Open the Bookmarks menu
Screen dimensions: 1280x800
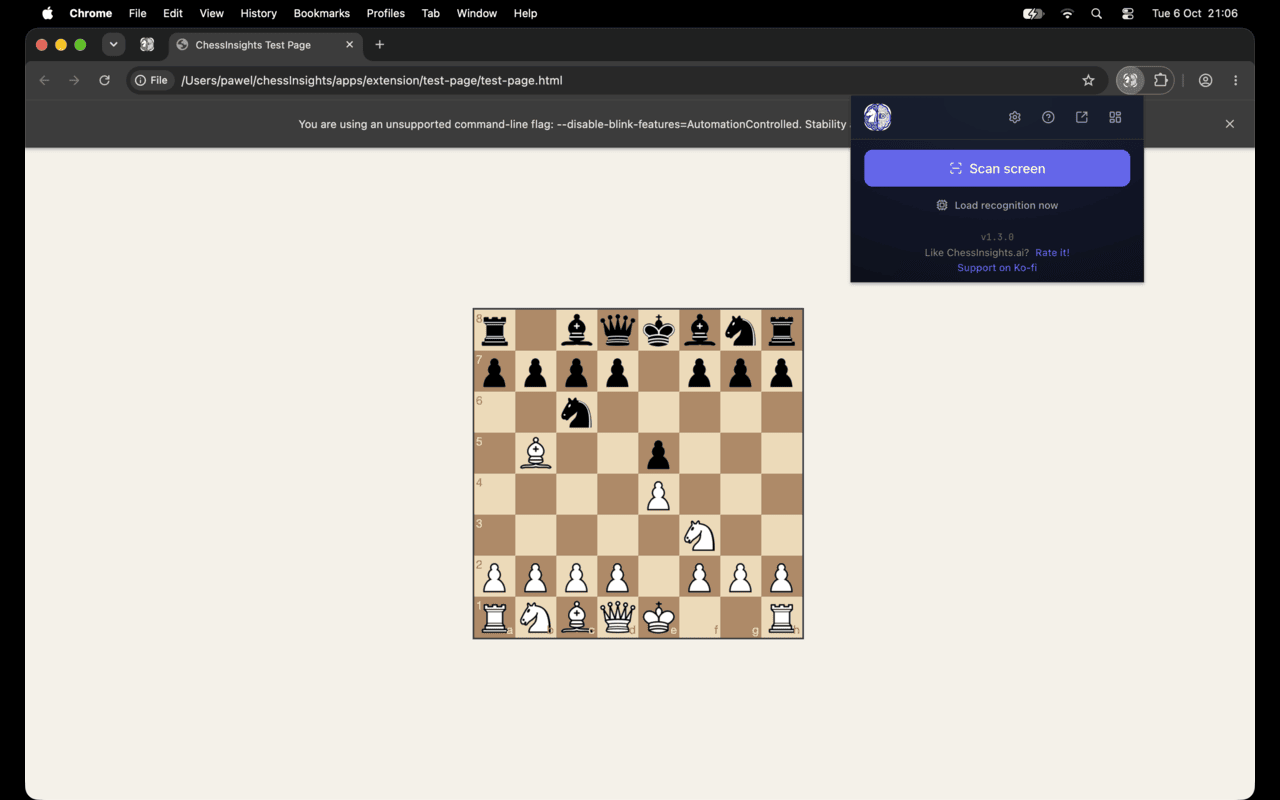point(321,14)
